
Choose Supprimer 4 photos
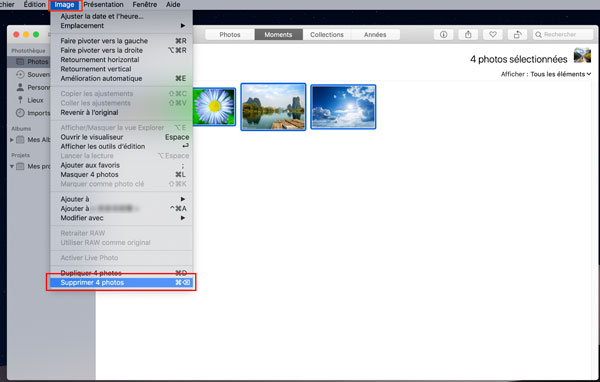tap(121, 282)
